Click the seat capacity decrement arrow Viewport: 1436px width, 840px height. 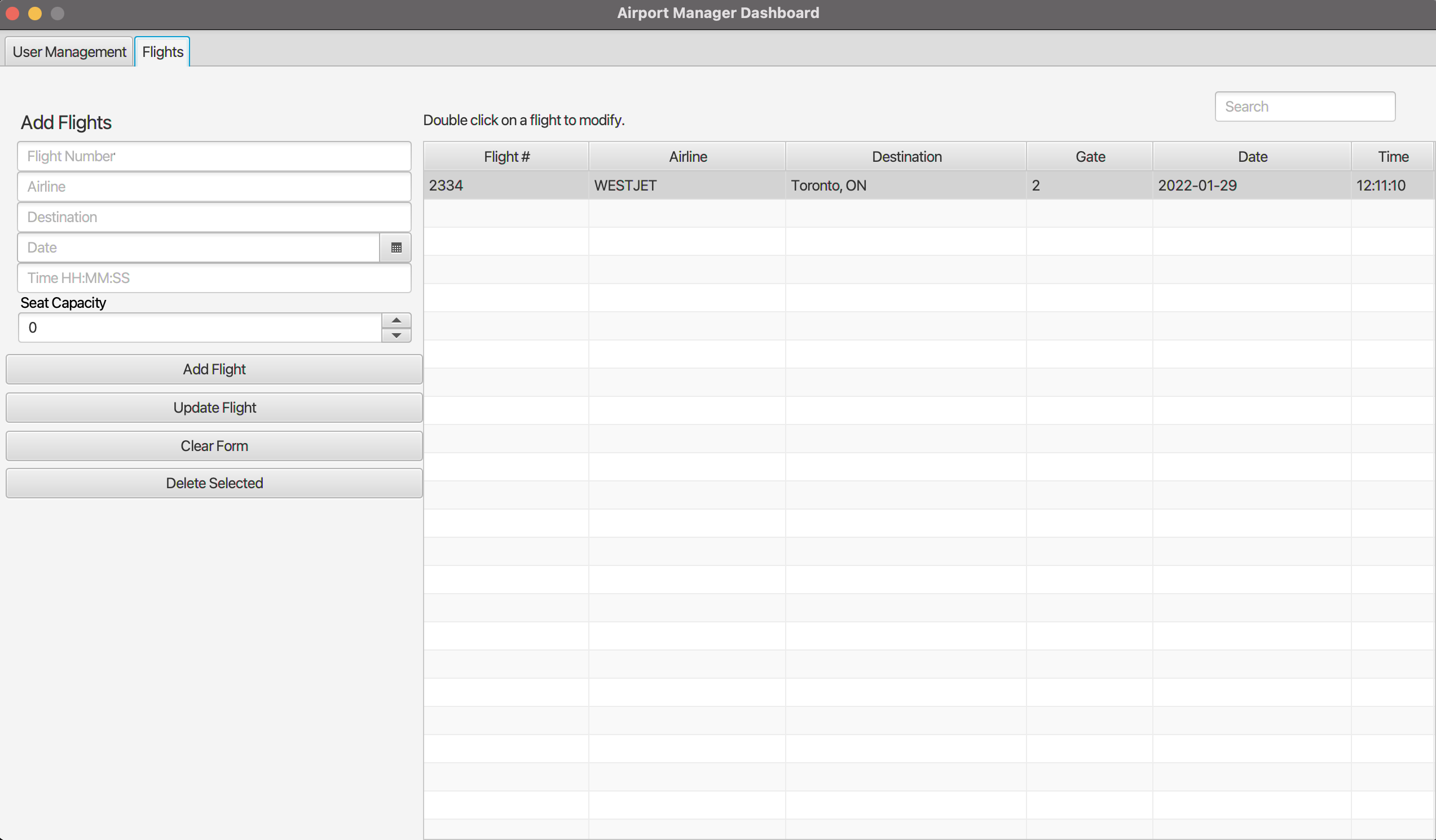click(x=396, y=335)
